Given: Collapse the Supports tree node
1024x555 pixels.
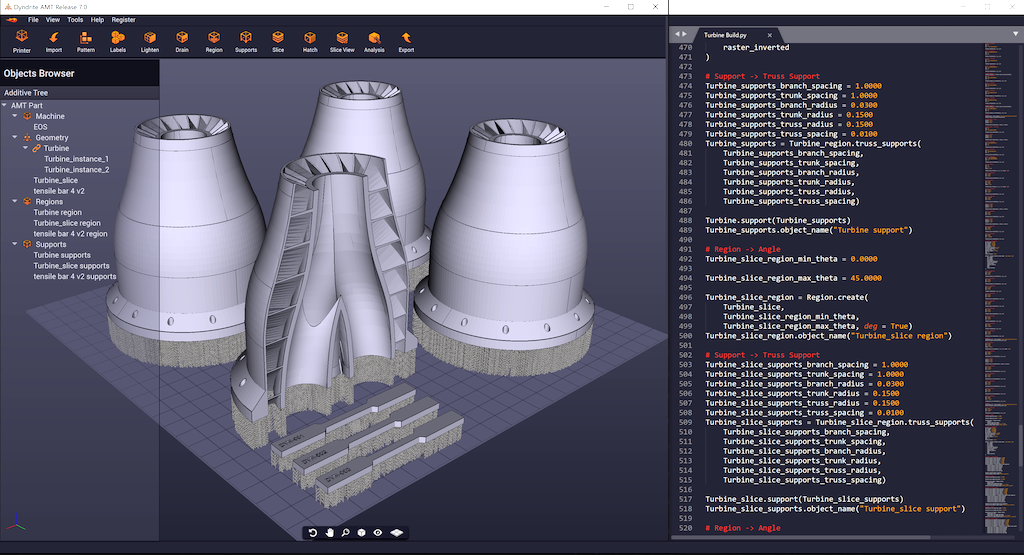Looking at the screenshot, I should point(16,244).
